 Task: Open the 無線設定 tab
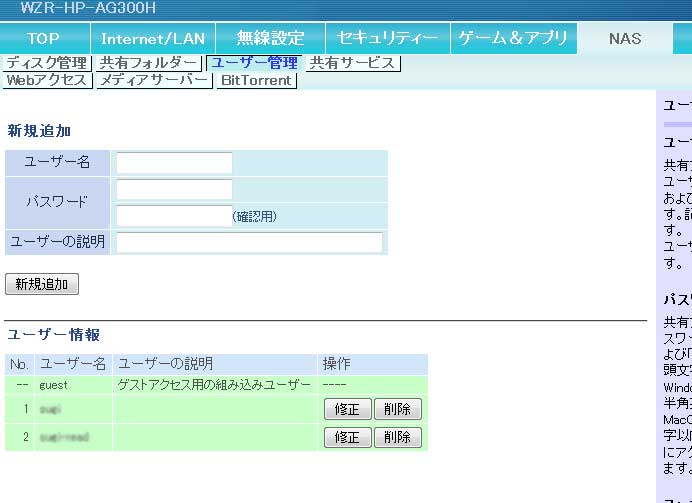[270, 39]
